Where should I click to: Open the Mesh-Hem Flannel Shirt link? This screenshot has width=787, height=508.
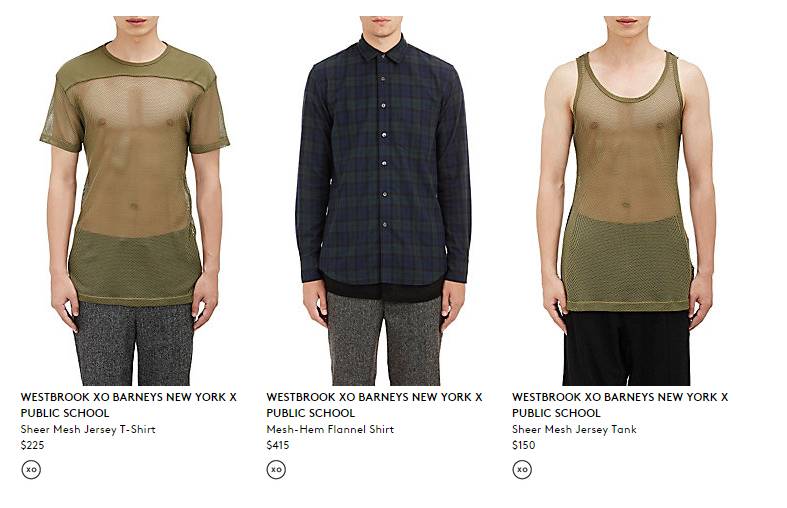coord(330,429)
